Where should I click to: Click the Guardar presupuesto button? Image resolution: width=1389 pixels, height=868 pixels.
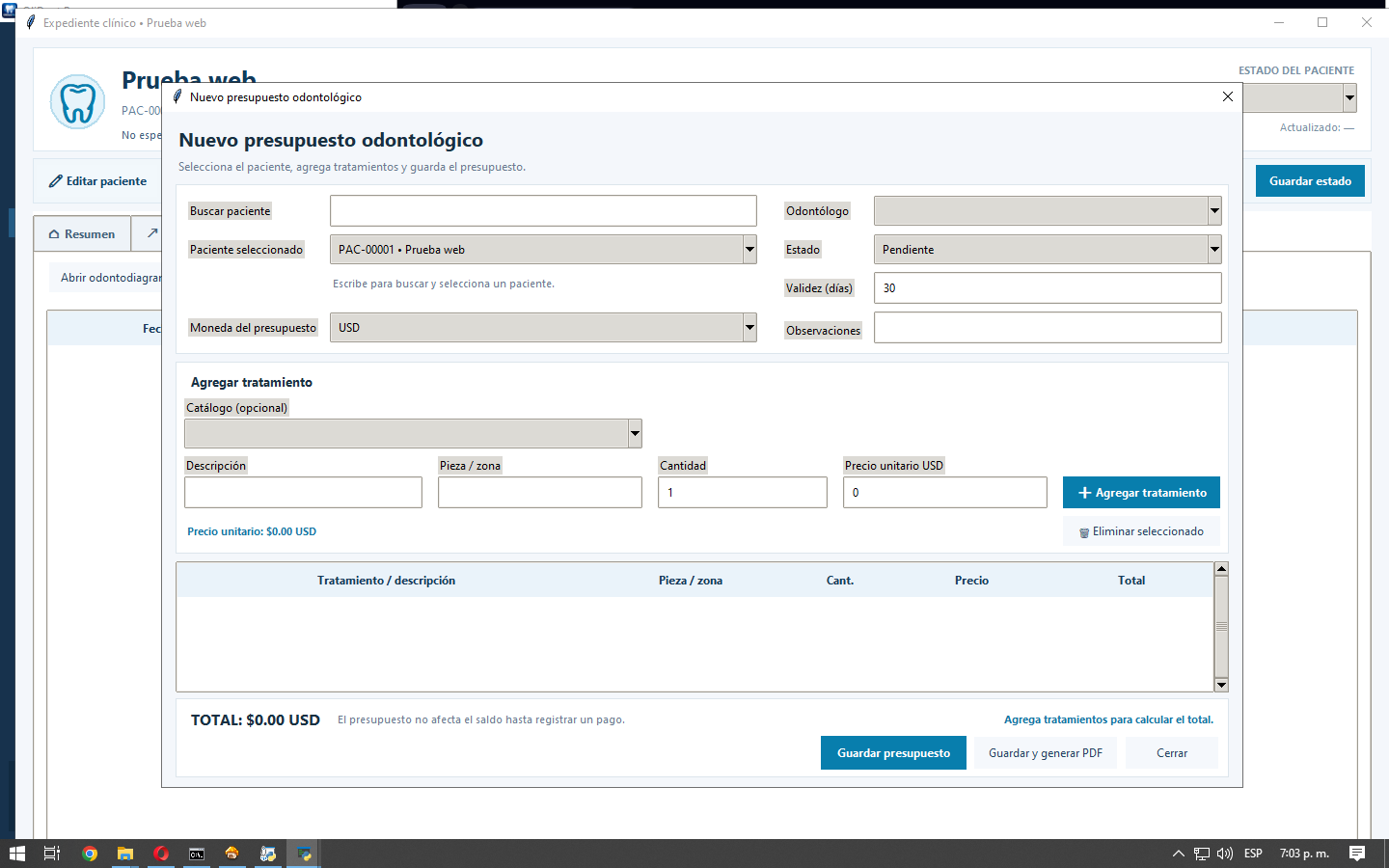[x=893, y=753]
